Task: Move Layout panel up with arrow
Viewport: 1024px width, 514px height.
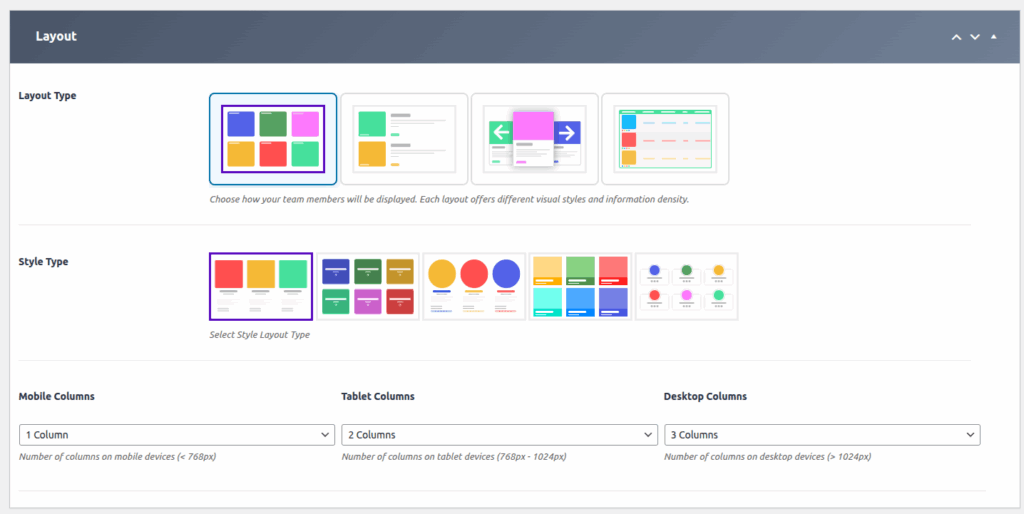Action: tap(956, 37)
